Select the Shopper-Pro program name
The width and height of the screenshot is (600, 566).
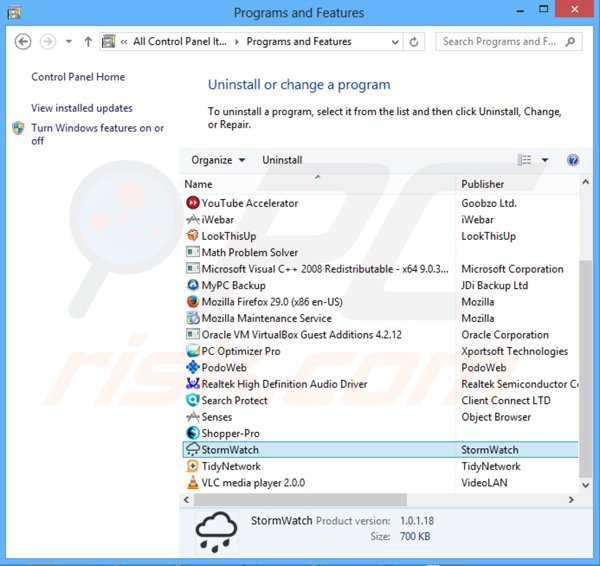coord(230,433)
